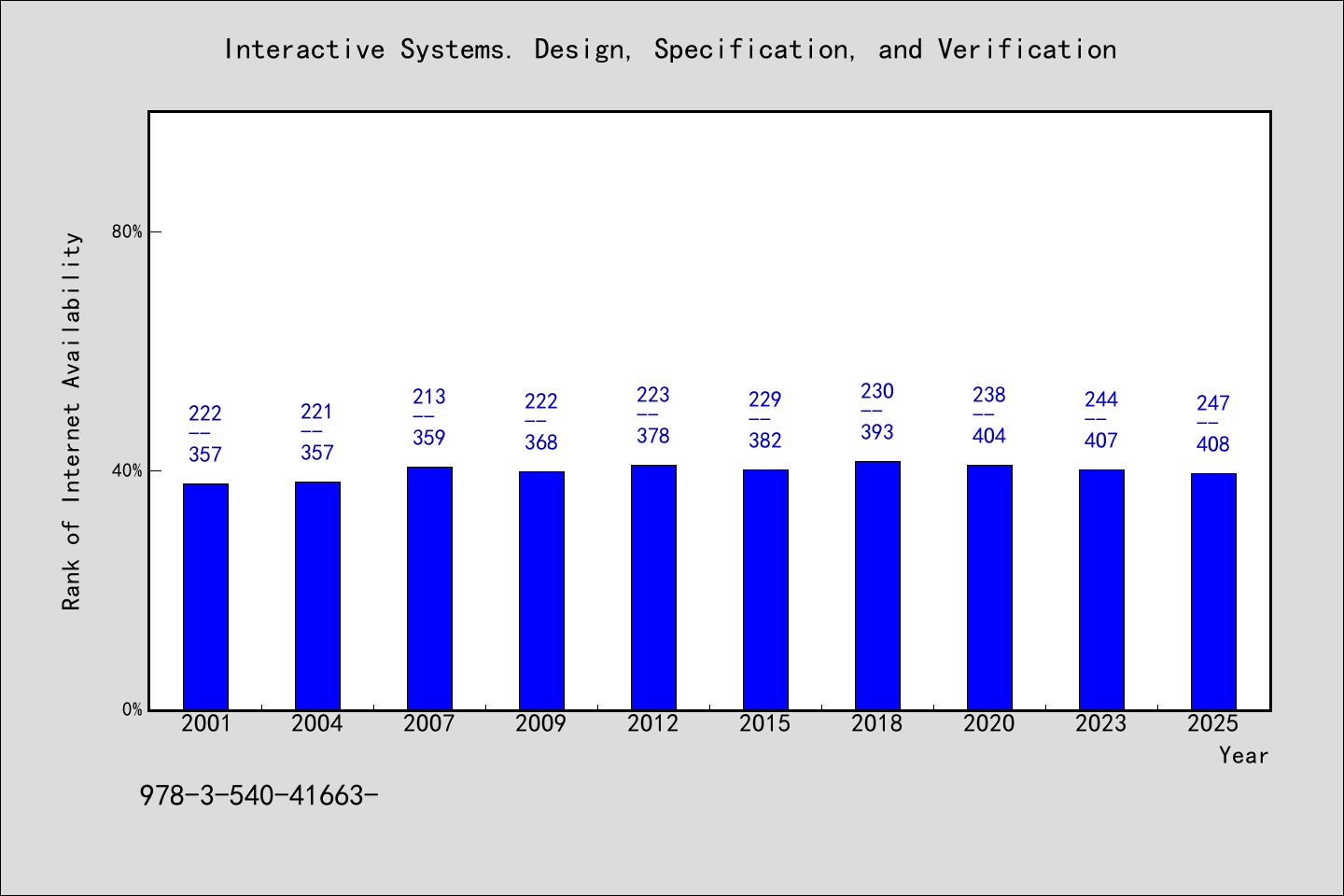Click the x-axis label '2001'
The width and height of the screenshot is (1344, 896).
coord(205,723)
